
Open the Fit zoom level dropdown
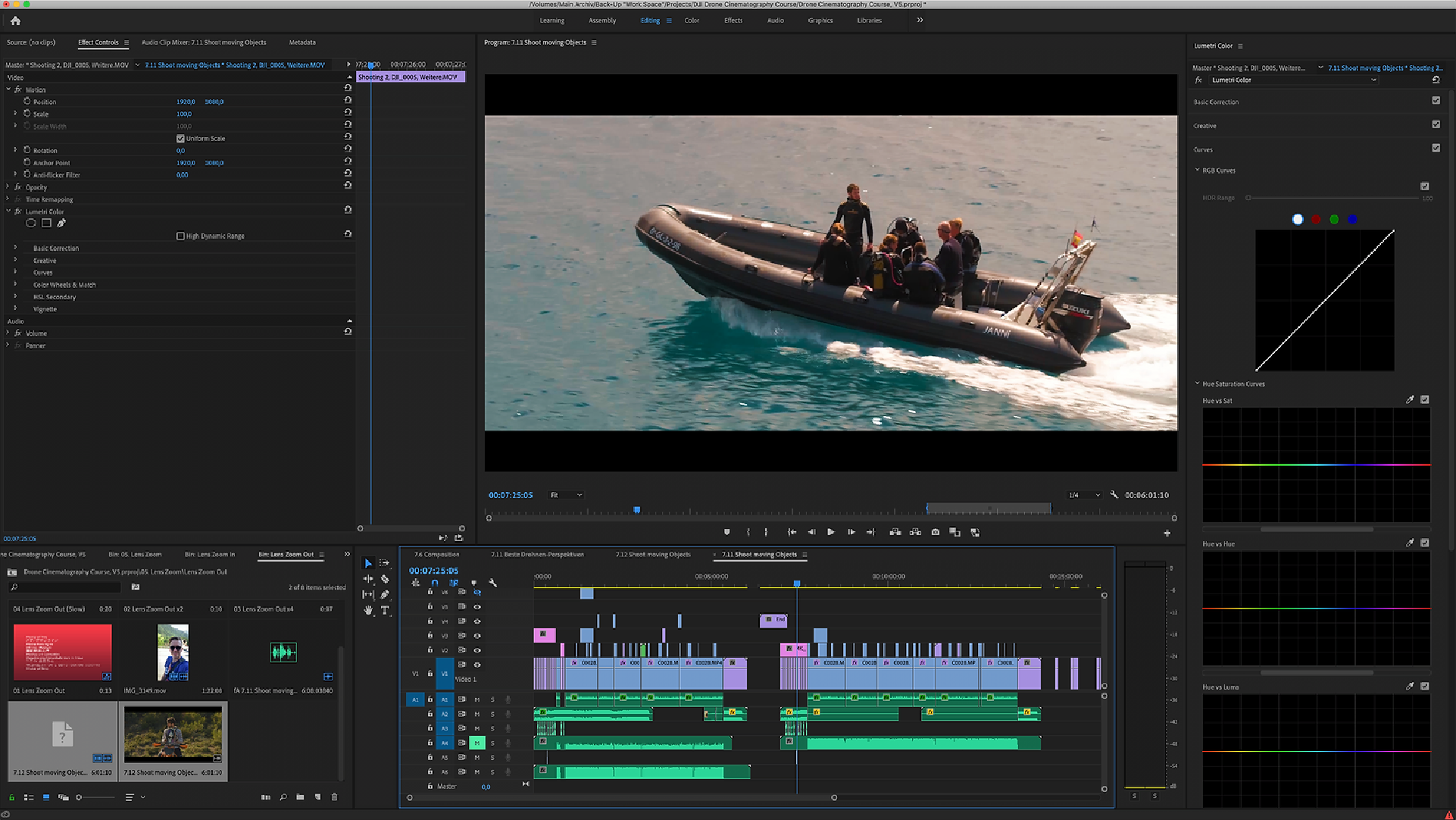click(566, 495)
